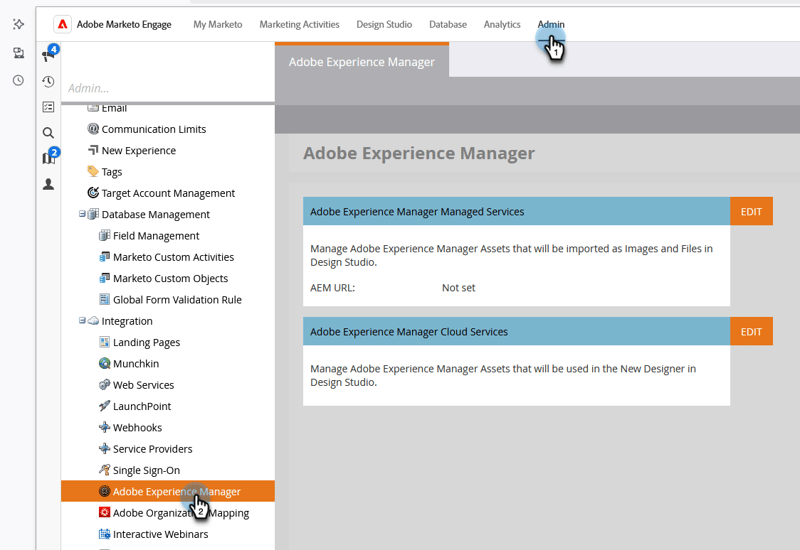Open the user profile icon in sidebar
800x550 pixels.
tap(48, 184)
